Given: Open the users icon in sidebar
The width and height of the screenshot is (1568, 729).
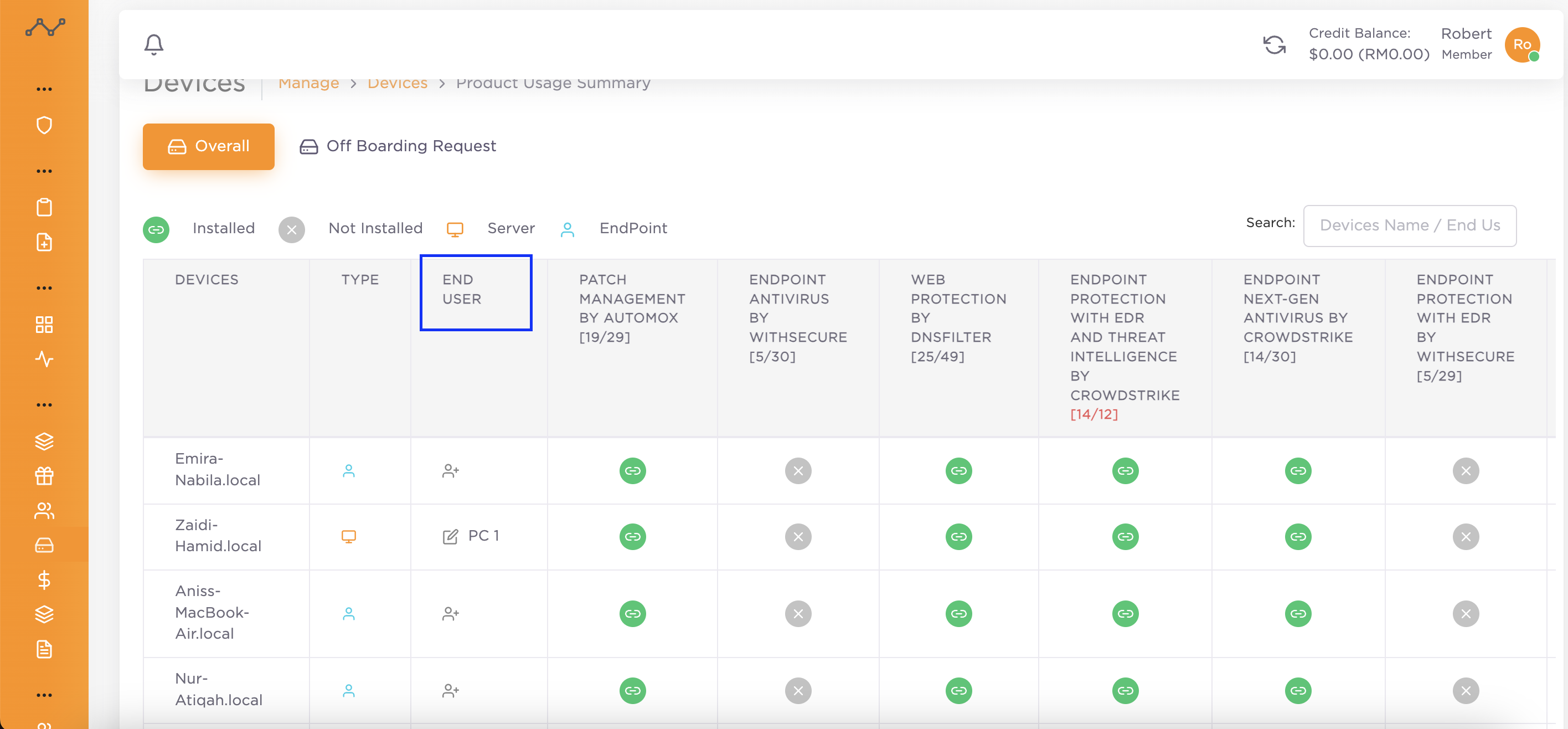Looking at the screenshot, I should (x=44, y=510).
